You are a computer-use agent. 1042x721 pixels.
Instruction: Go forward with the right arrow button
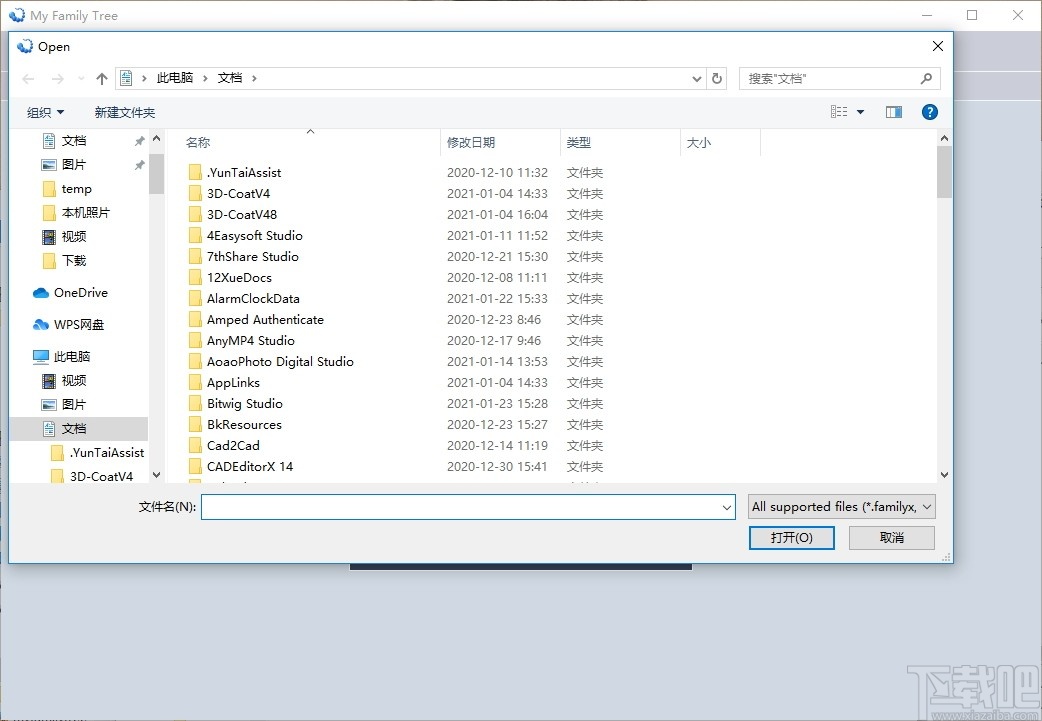58,78
